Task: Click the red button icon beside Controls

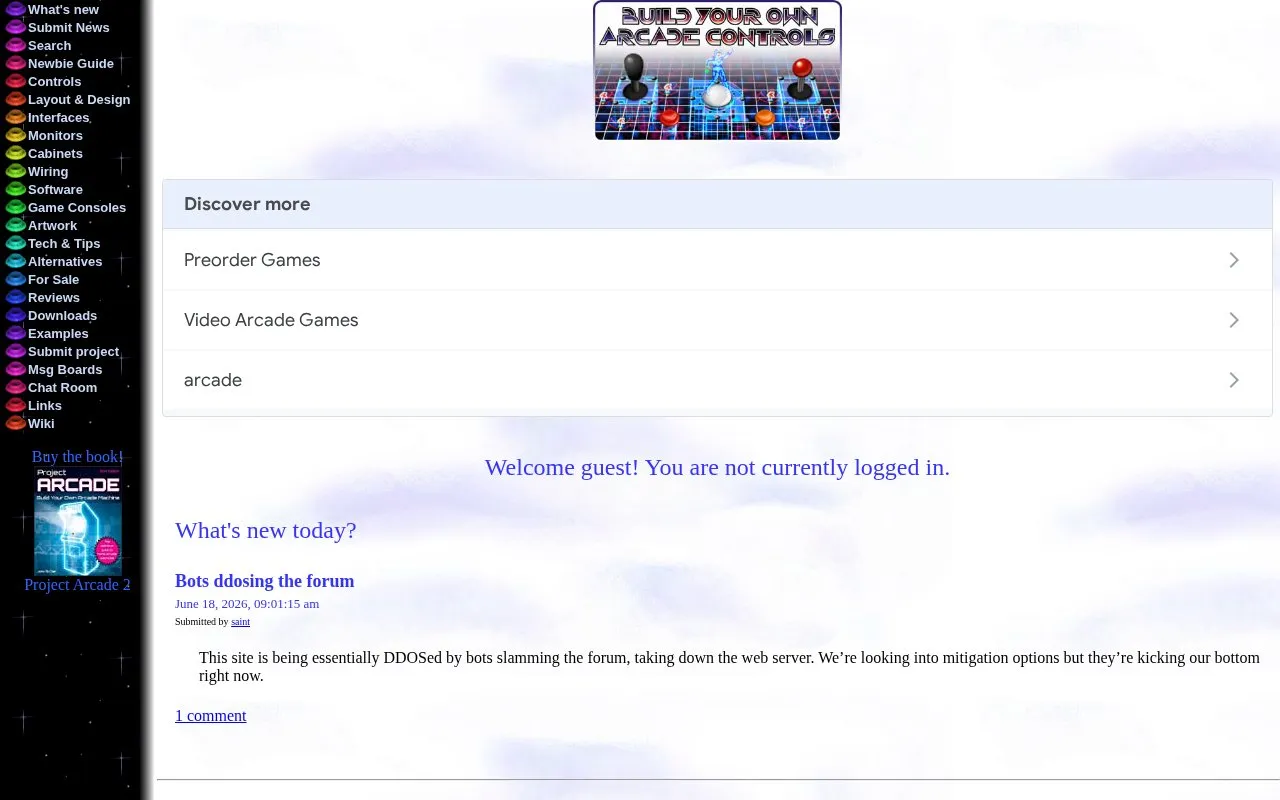Action: (15, 81)
